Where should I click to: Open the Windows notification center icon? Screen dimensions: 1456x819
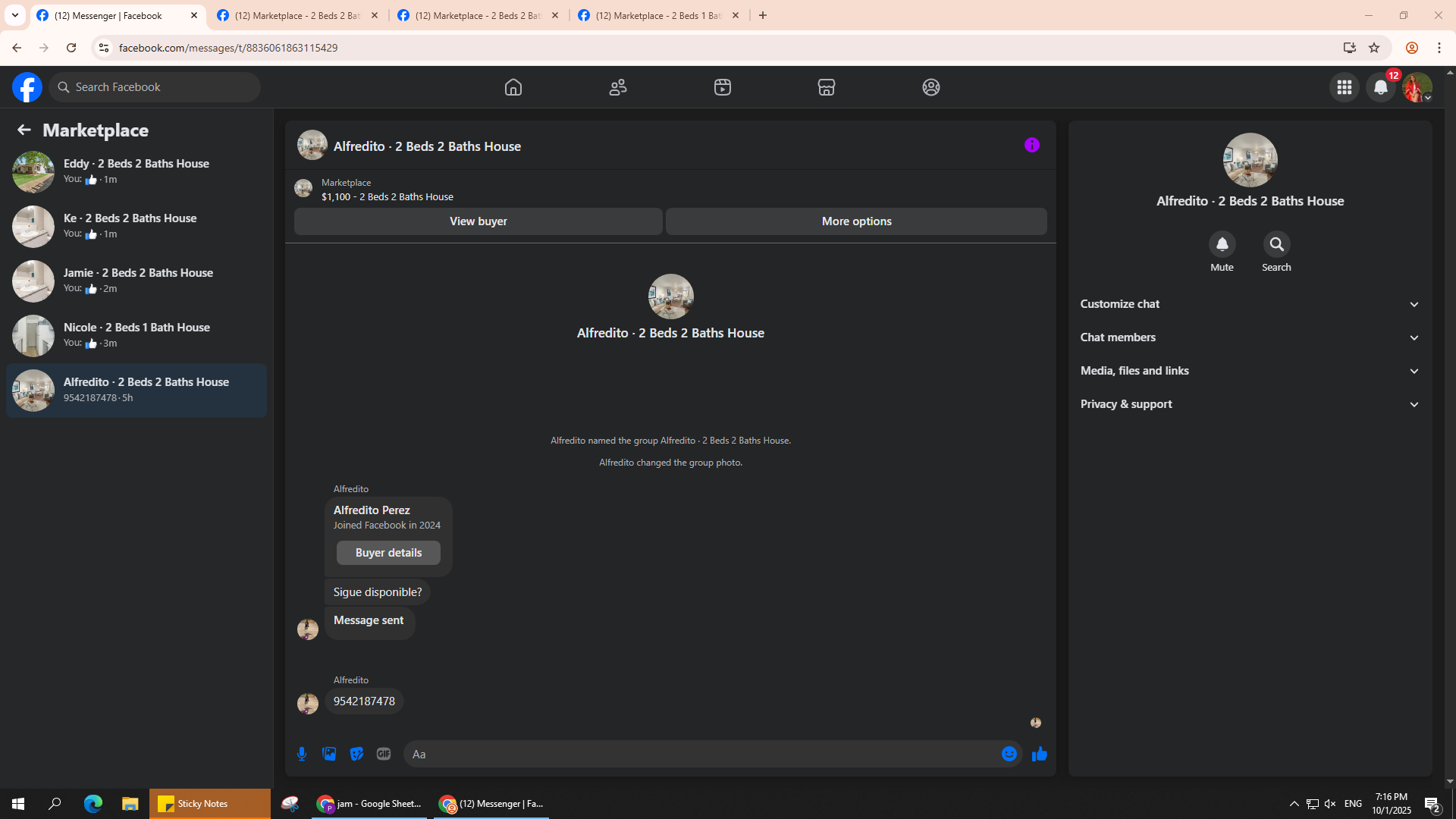[x=1432, y=804]
